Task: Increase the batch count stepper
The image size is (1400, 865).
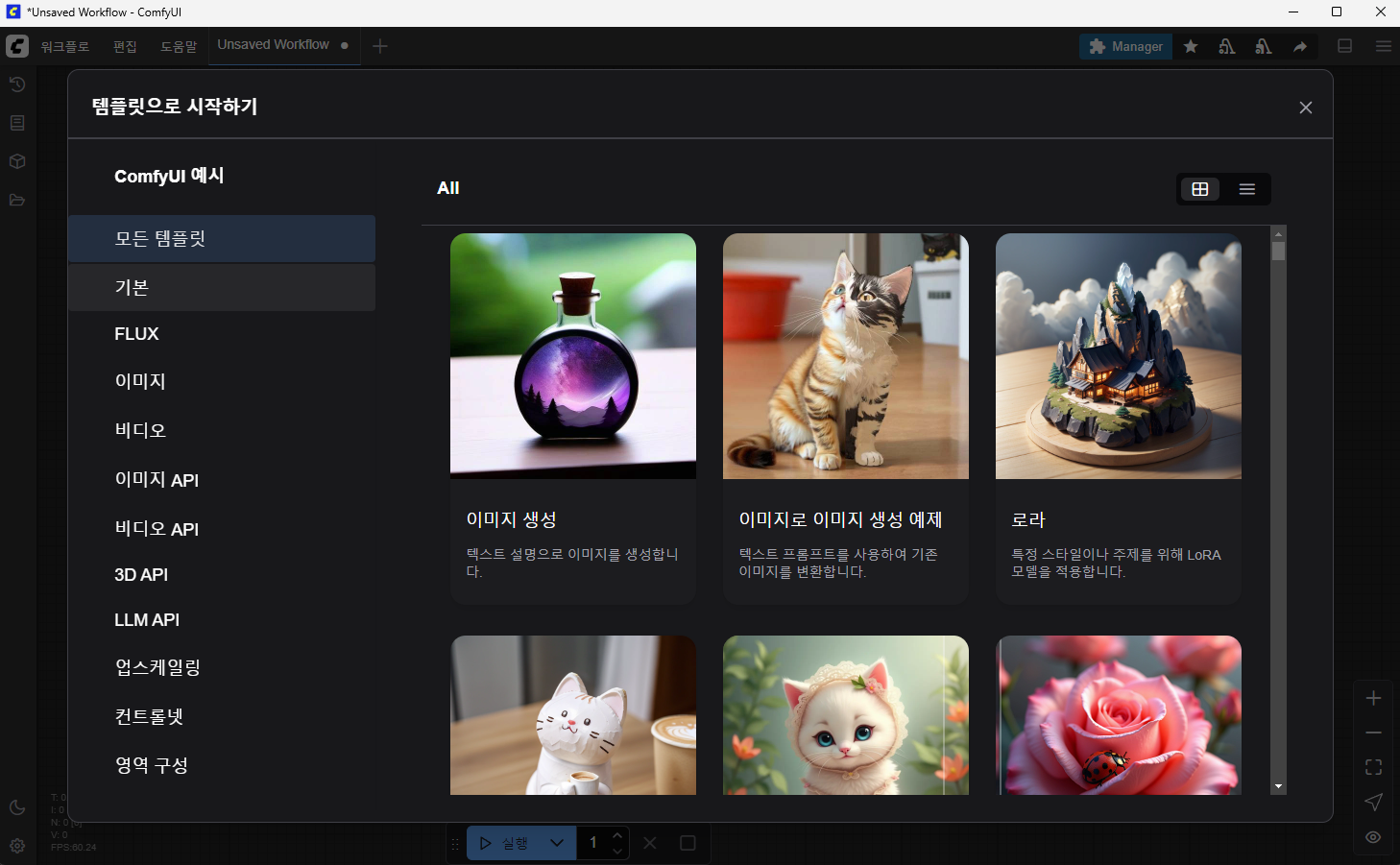Action: coord(617,835)
